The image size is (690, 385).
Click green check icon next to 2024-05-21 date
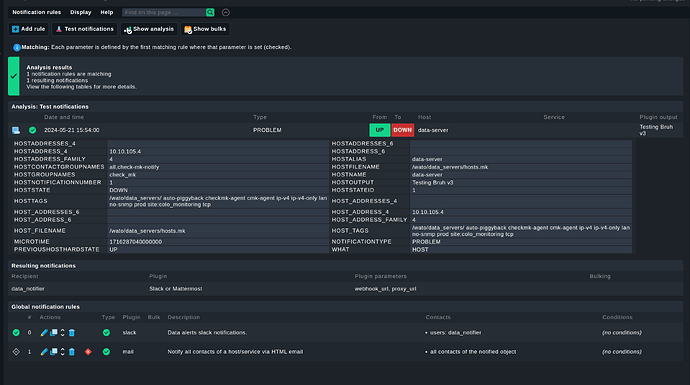click(x=33, y=130)
